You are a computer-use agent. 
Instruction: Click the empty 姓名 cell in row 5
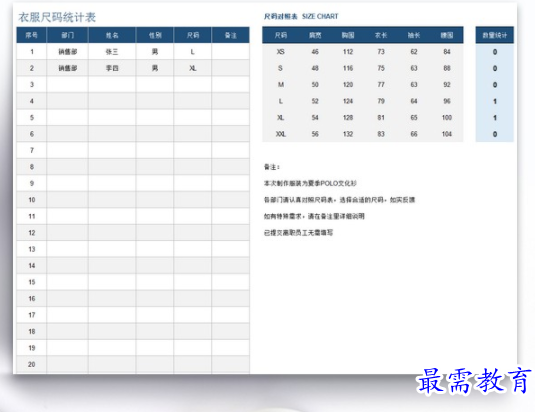pyautogui.click(x=112, y=117)
